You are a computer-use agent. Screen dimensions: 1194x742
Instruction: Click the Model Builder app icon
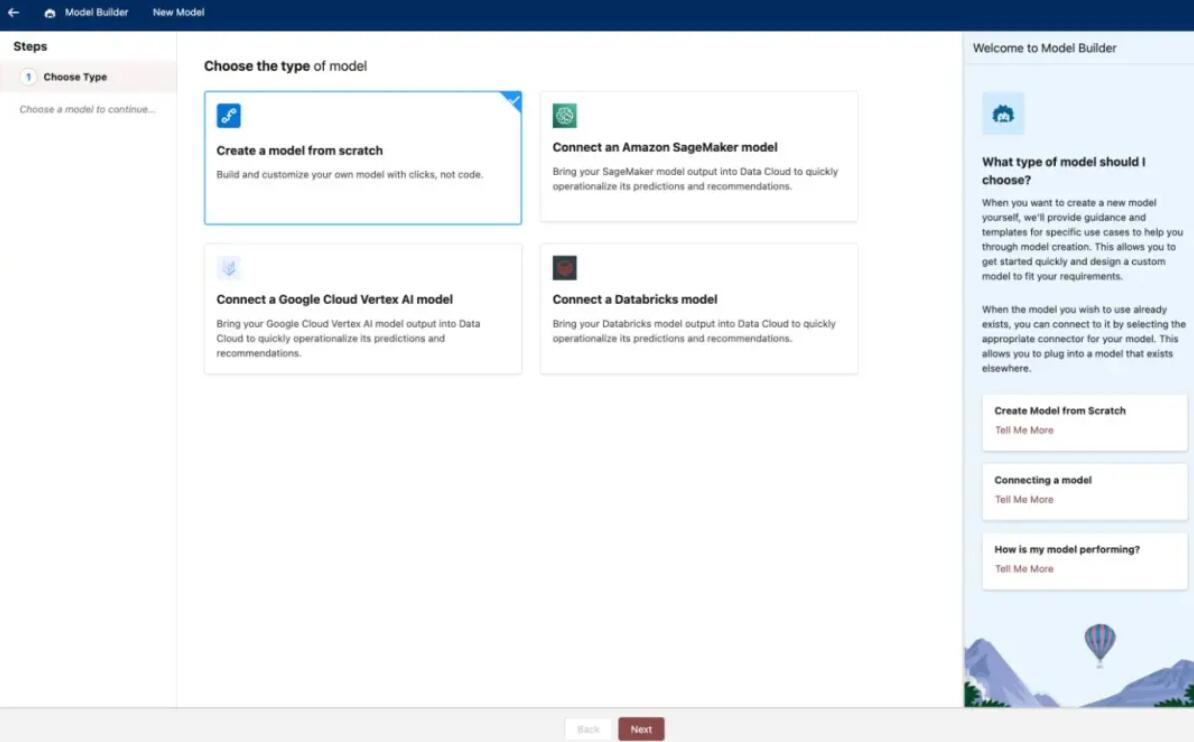pyautogui.click(x=50, y=13)
